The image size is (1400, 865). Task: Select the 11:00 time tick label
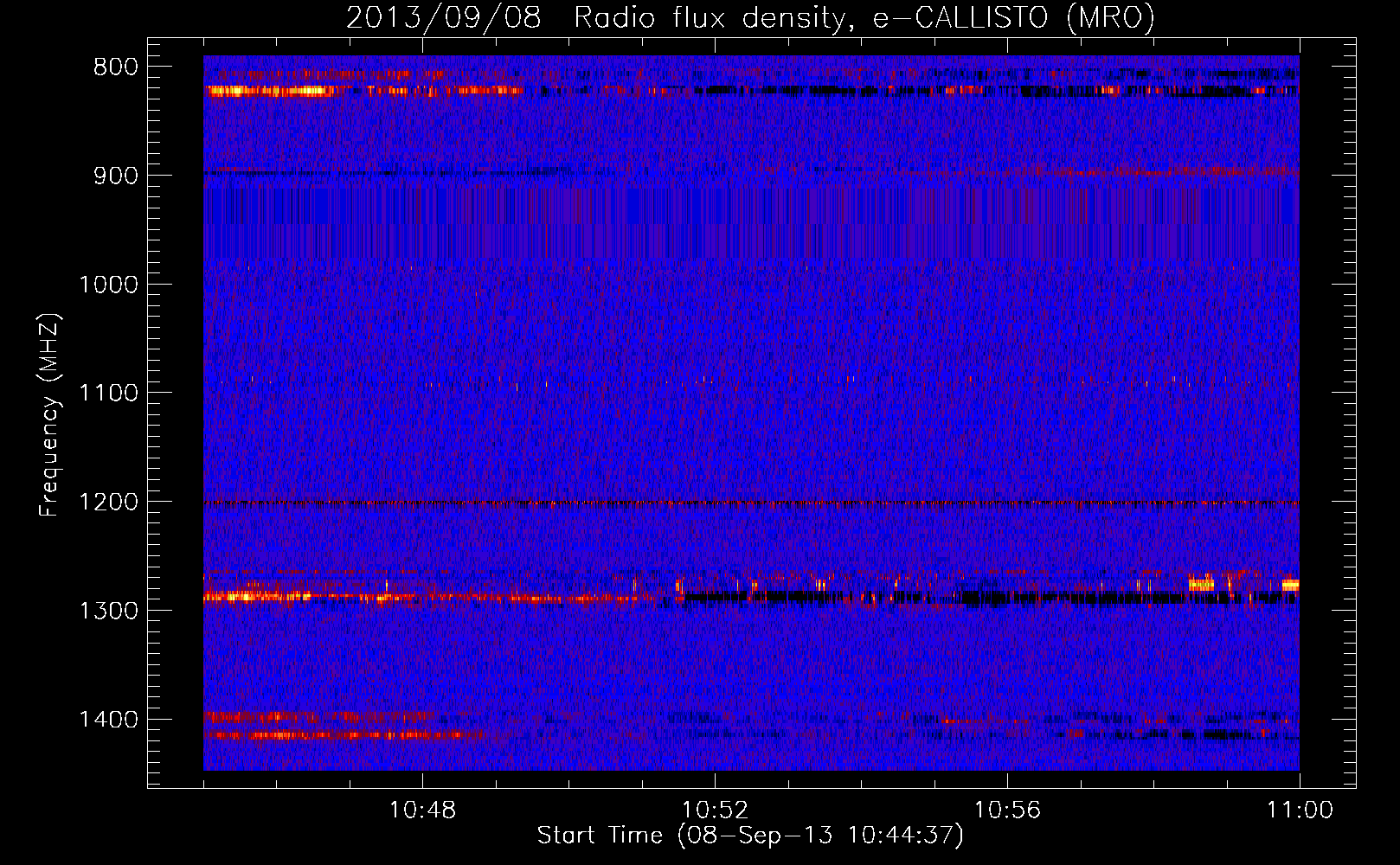1300,811
